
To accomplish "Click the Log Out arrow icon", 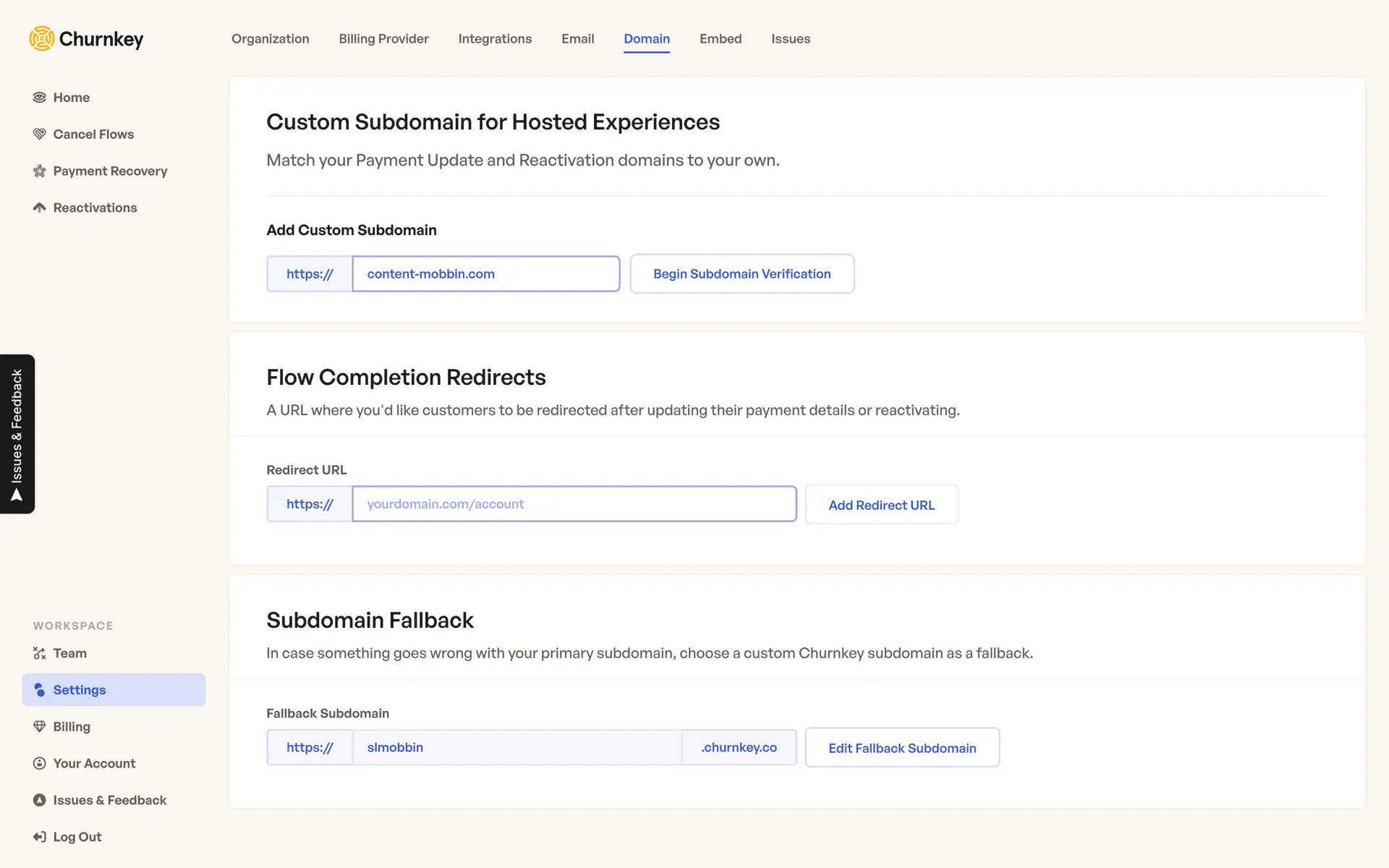I will click(39, 838).
